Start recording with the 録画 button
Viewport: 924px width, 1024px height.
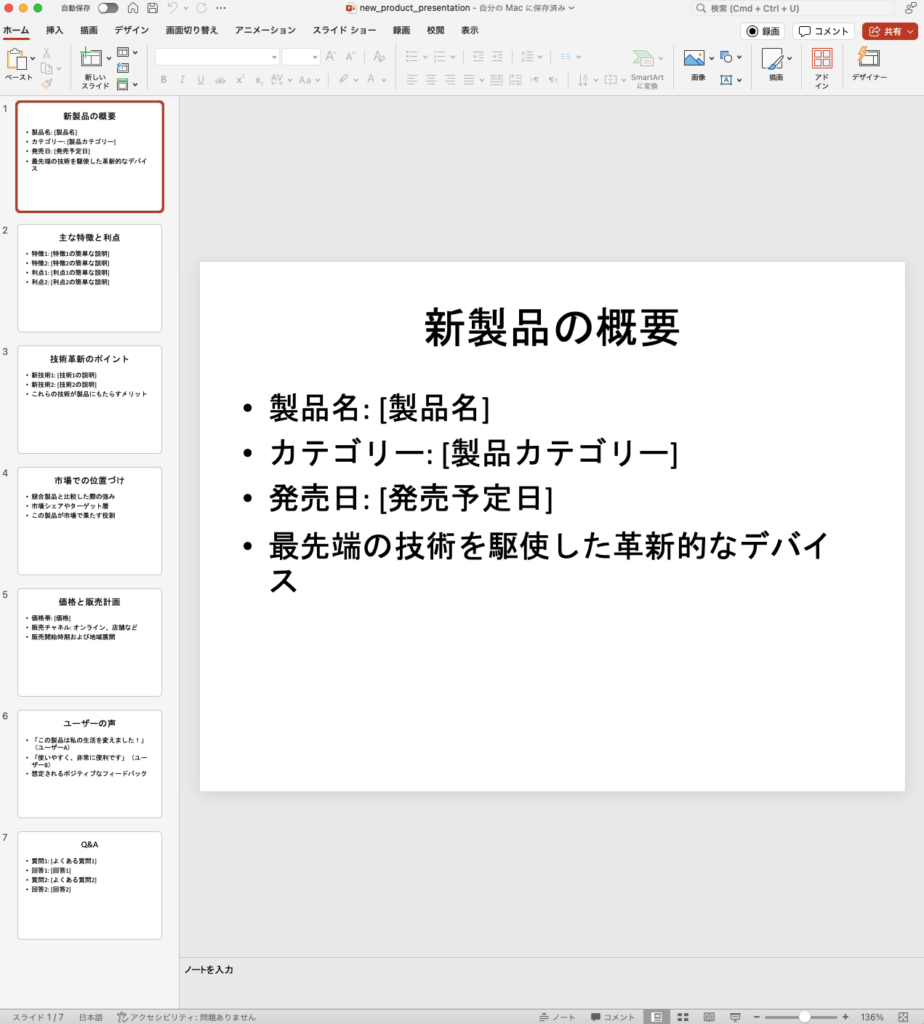(x=761, y=30)
